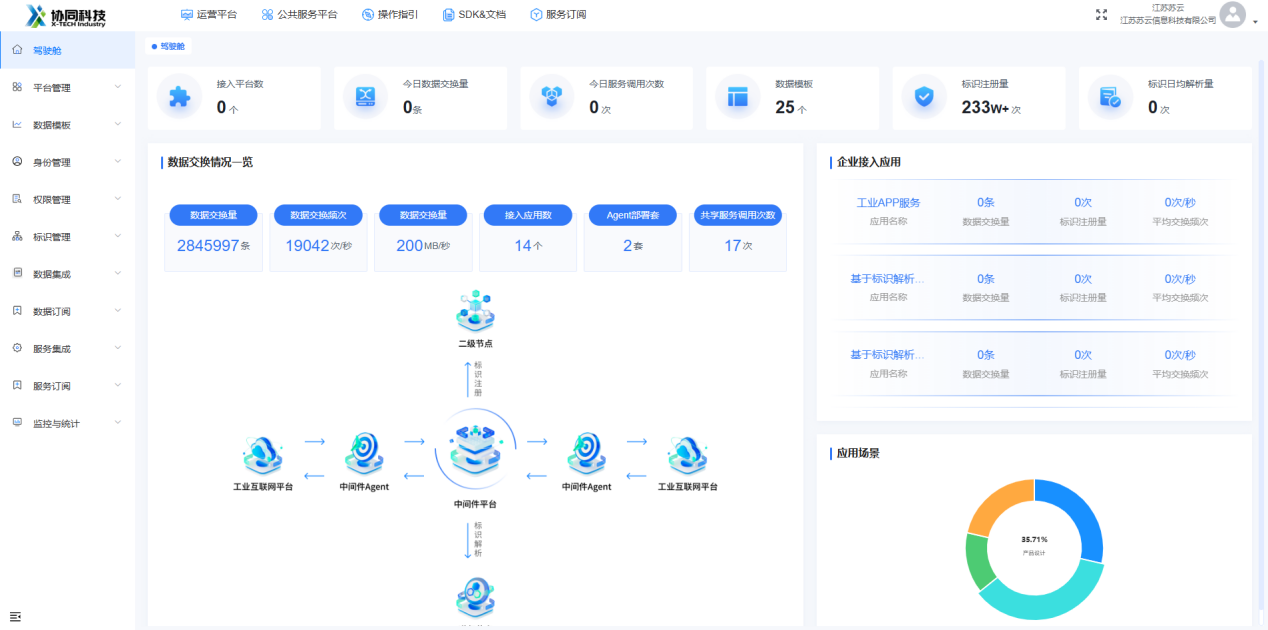Click the 数据交换频次 blue pill button
This screenshot has height=630, width=1268.
pos(318,215)
